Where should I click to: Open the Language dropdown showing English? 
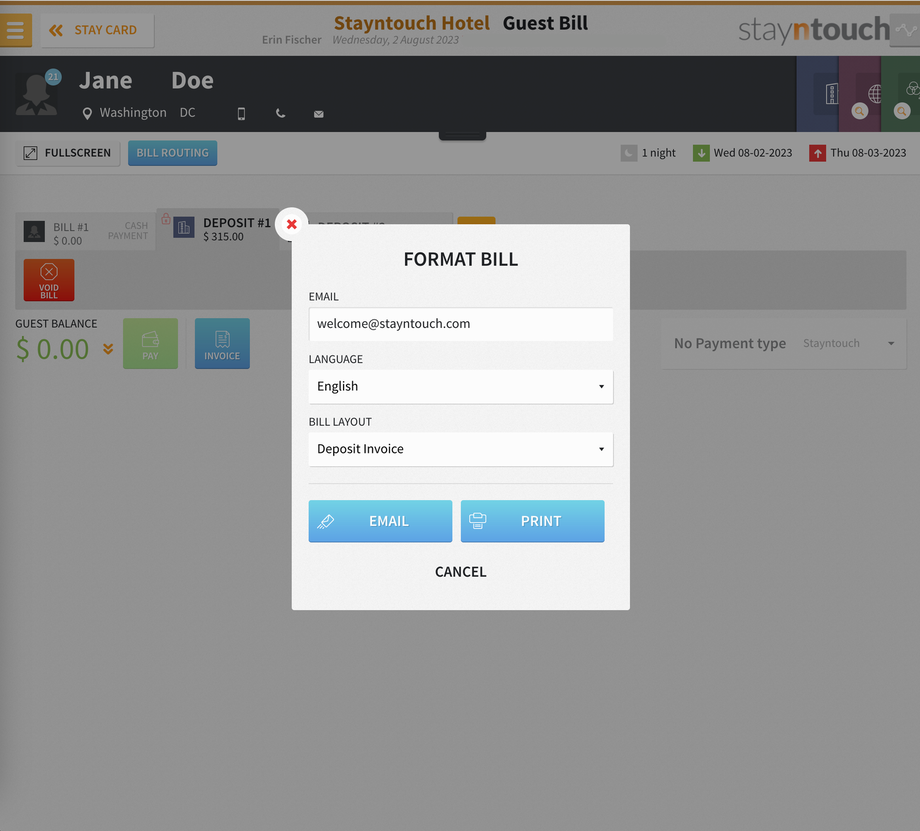[461, 387]
